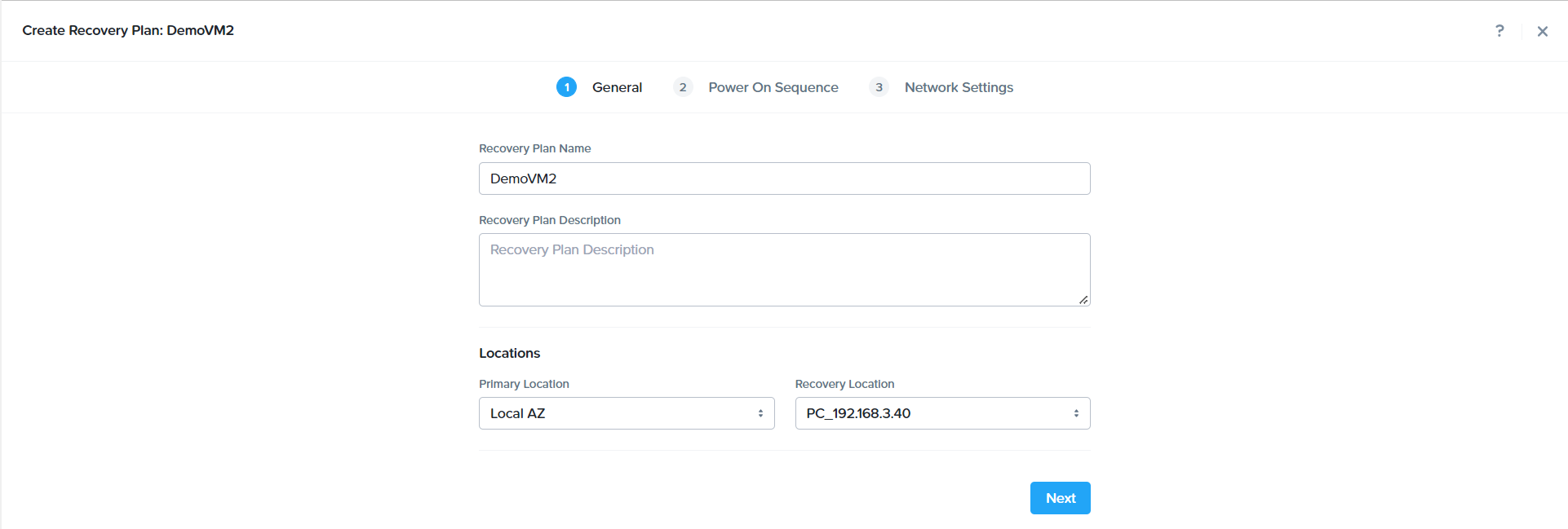The height and width of the screenshot is (529, 1568).
Task: Expand the Recovery Location dropdown showing PC_192.168.3.40
Action: click(934, 413)
